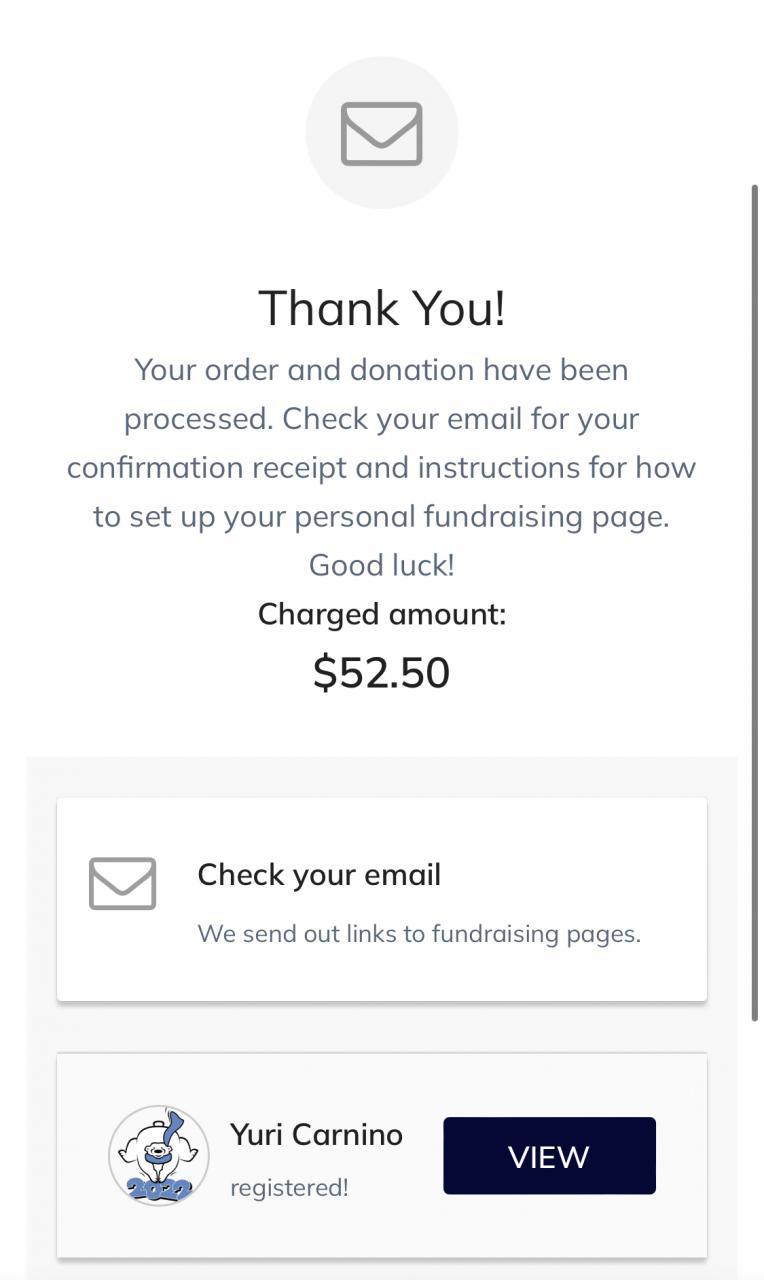This screenshot has height=1280, width=764.
Task: Click the small envelope icon beside Check your email
Action: [x=122, y=883]
